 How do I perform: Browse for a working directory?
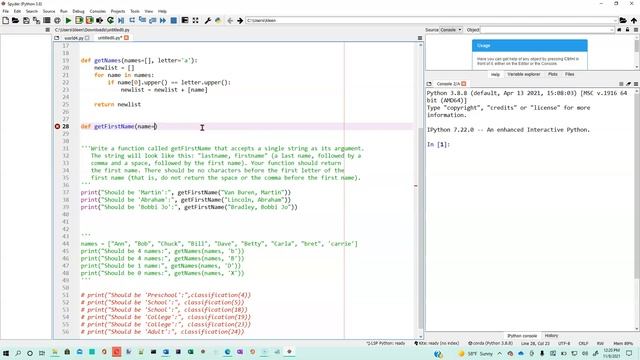tap(623, 20)
